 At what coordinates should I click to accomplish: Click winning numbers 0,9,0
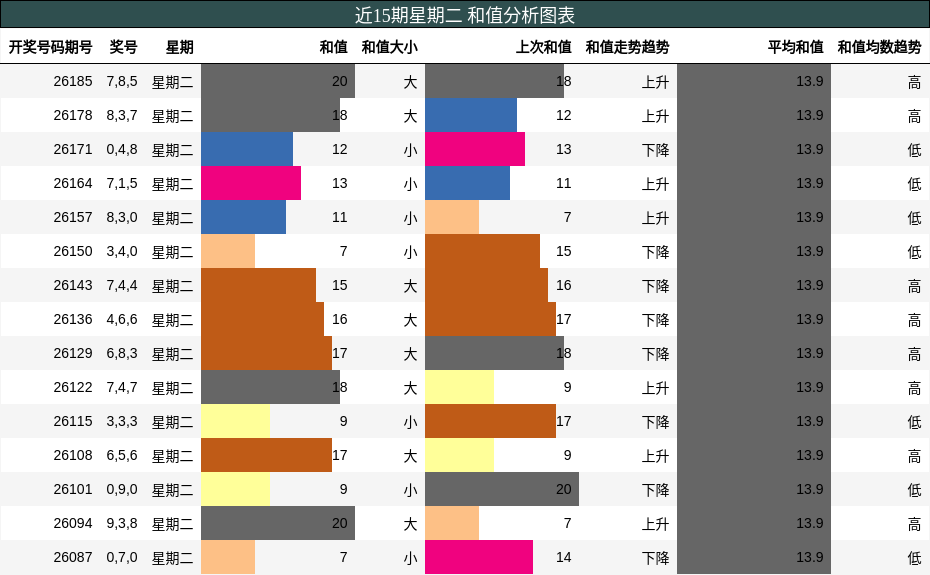click(x=122, y=490)
